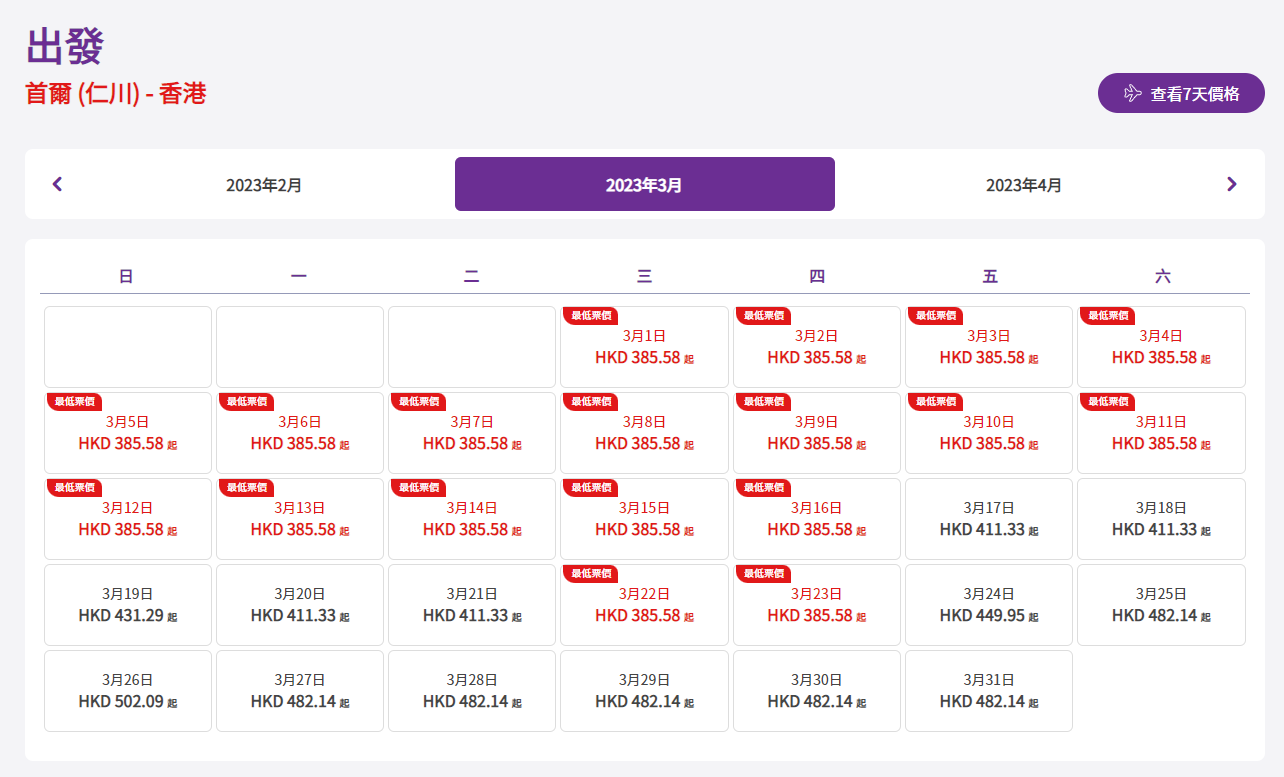Choose 3月14日 lowest fare date
Image resolution: width=1284 pixels, height=777 pixels.
click(472, 520)
